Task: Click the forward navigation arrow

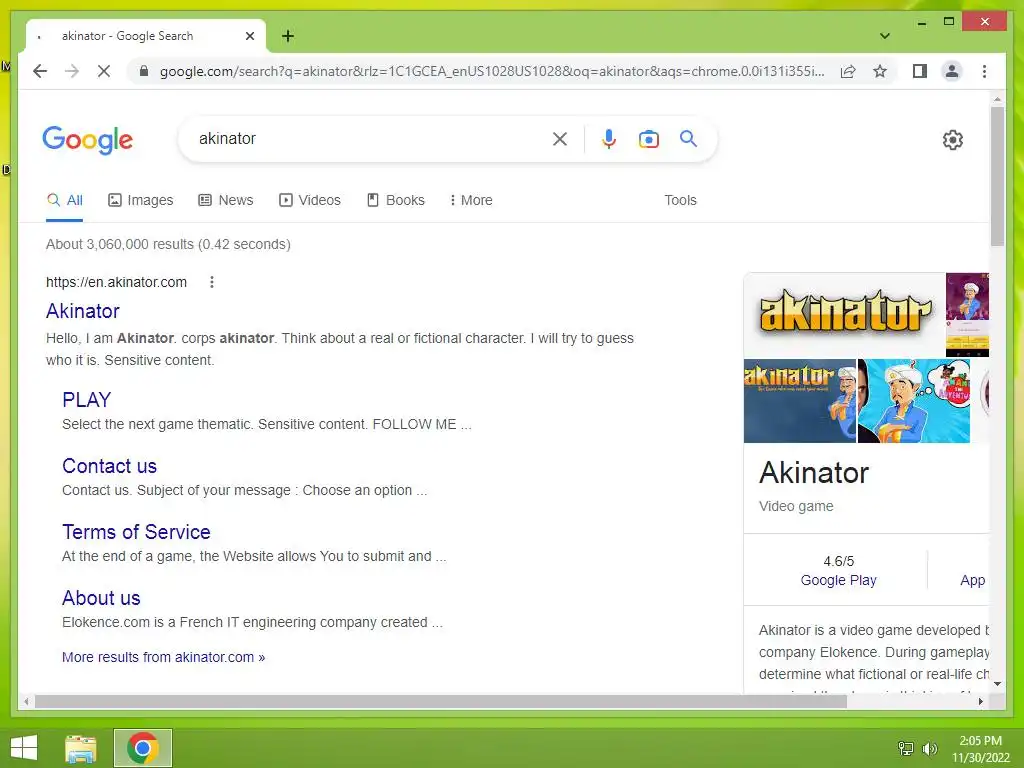Action: click(72, 71)
